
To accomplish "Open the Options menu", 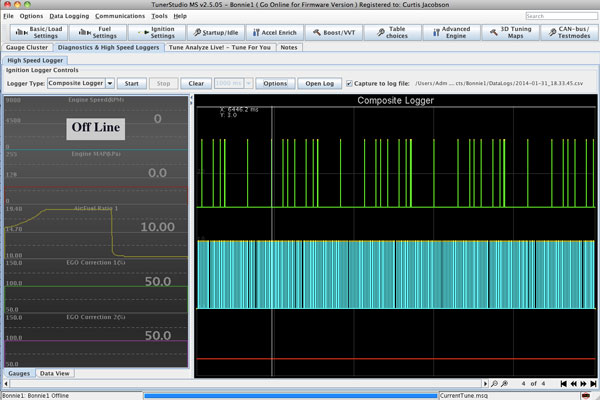I will [31, 16].
